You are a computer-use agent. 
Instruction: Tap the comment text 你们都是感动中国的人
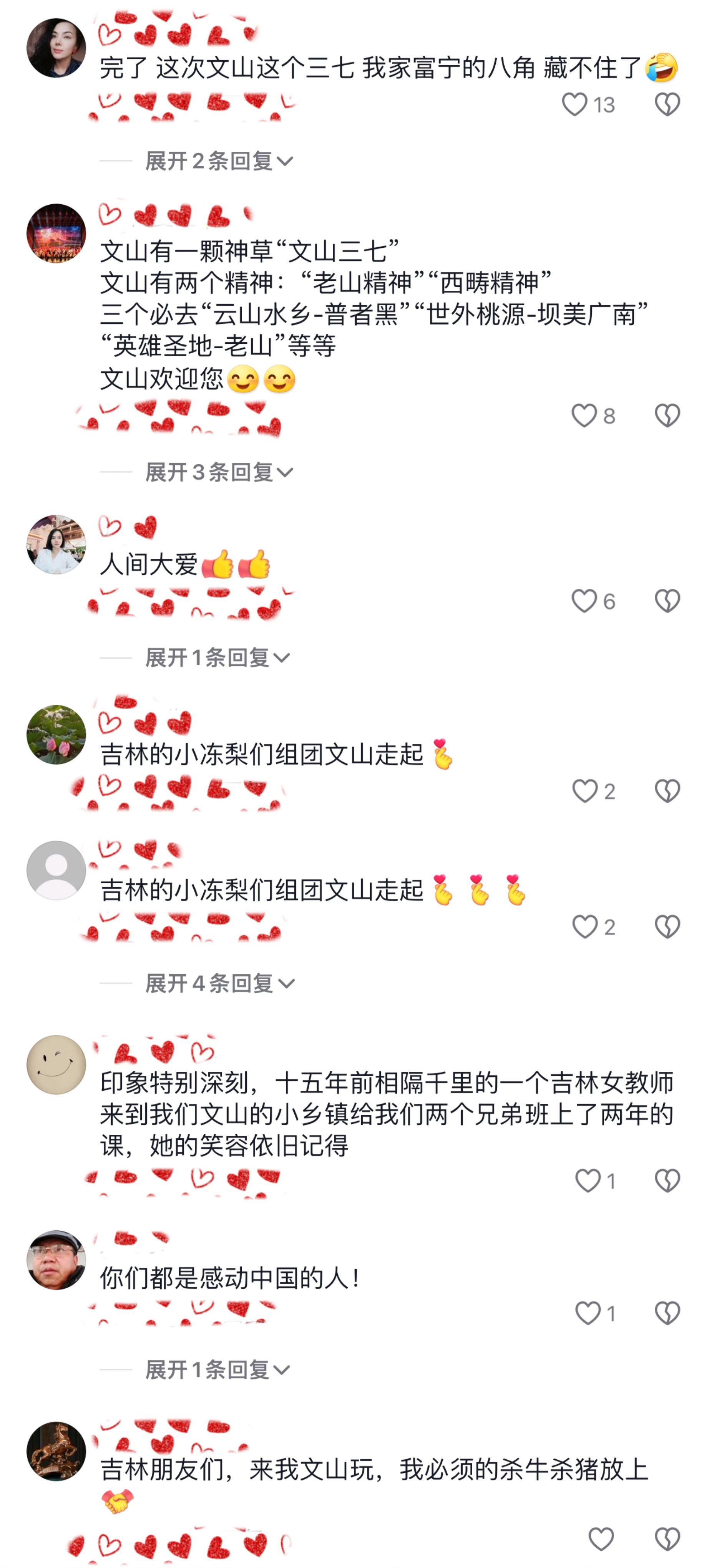[230, 1278]
